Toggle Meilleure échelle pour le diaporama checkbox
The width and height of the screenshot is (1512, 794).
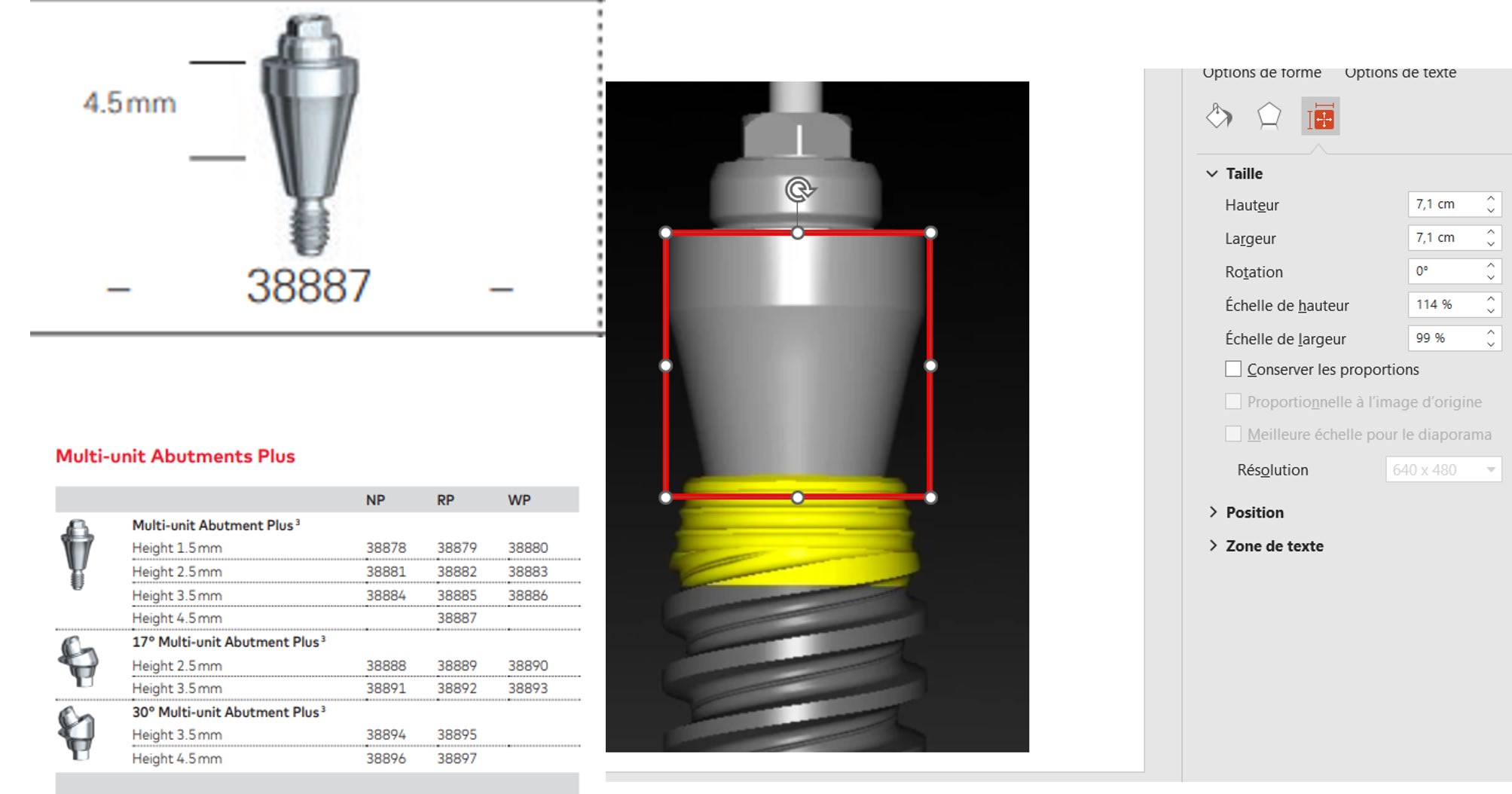(x=1233, y=434)
